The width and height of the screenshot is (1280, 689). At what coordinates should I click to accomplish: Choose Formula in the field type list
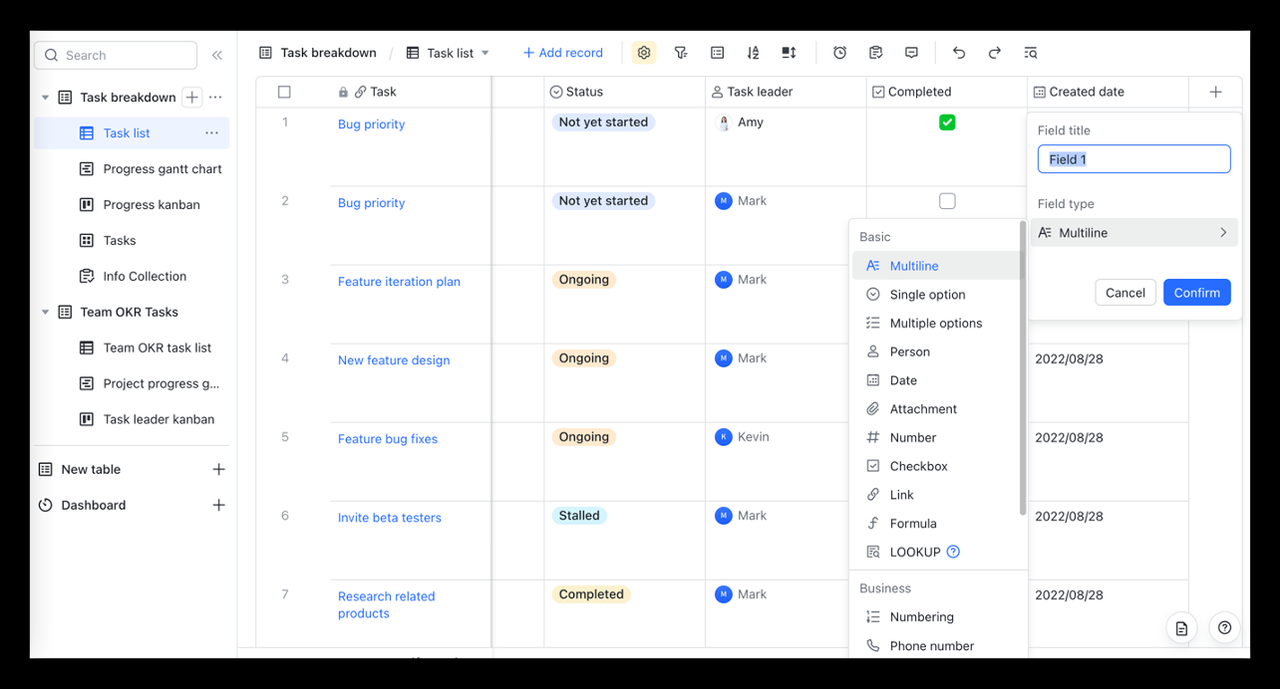[x=913, y=524]
